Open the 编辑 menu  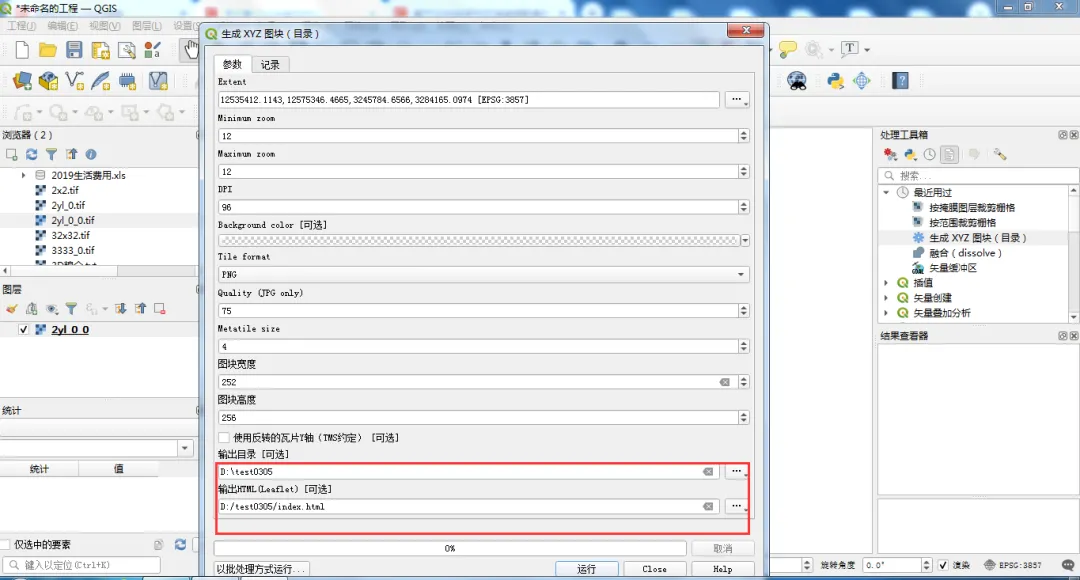click(x=62, y=25)
